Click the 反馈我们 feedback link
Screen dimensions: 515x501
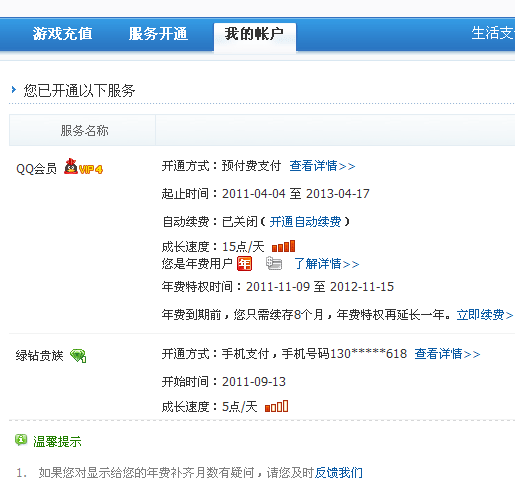(339, 472)
